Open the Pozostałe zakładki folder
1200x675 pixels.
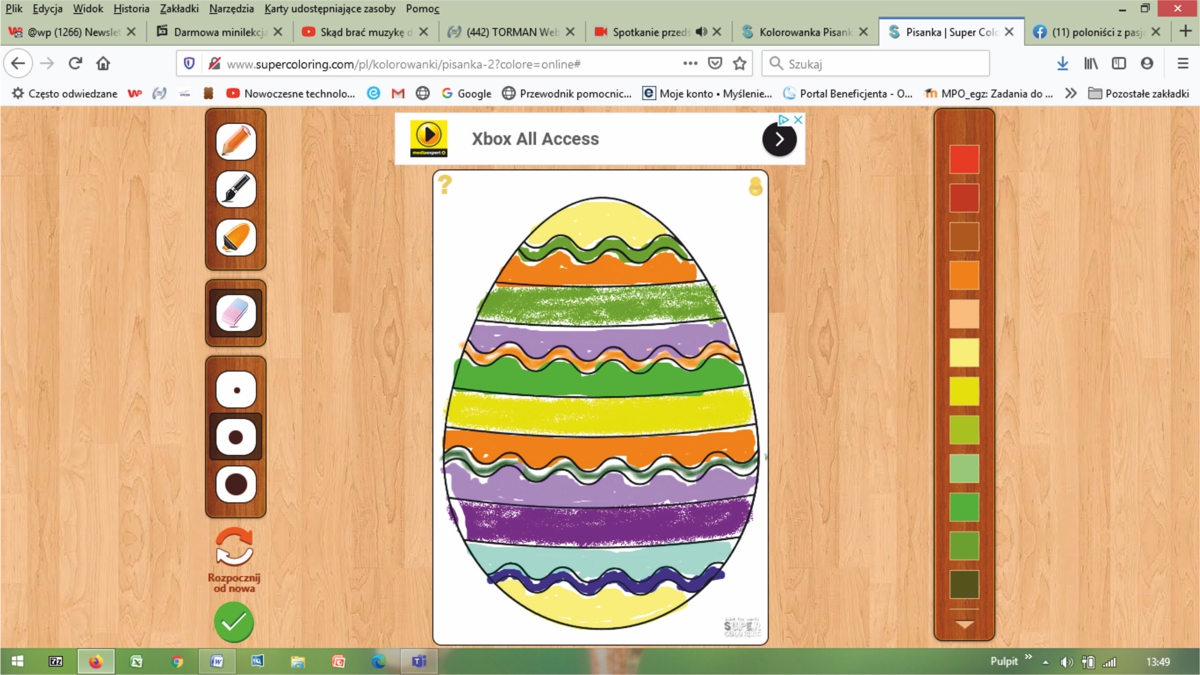(1138, 93)
